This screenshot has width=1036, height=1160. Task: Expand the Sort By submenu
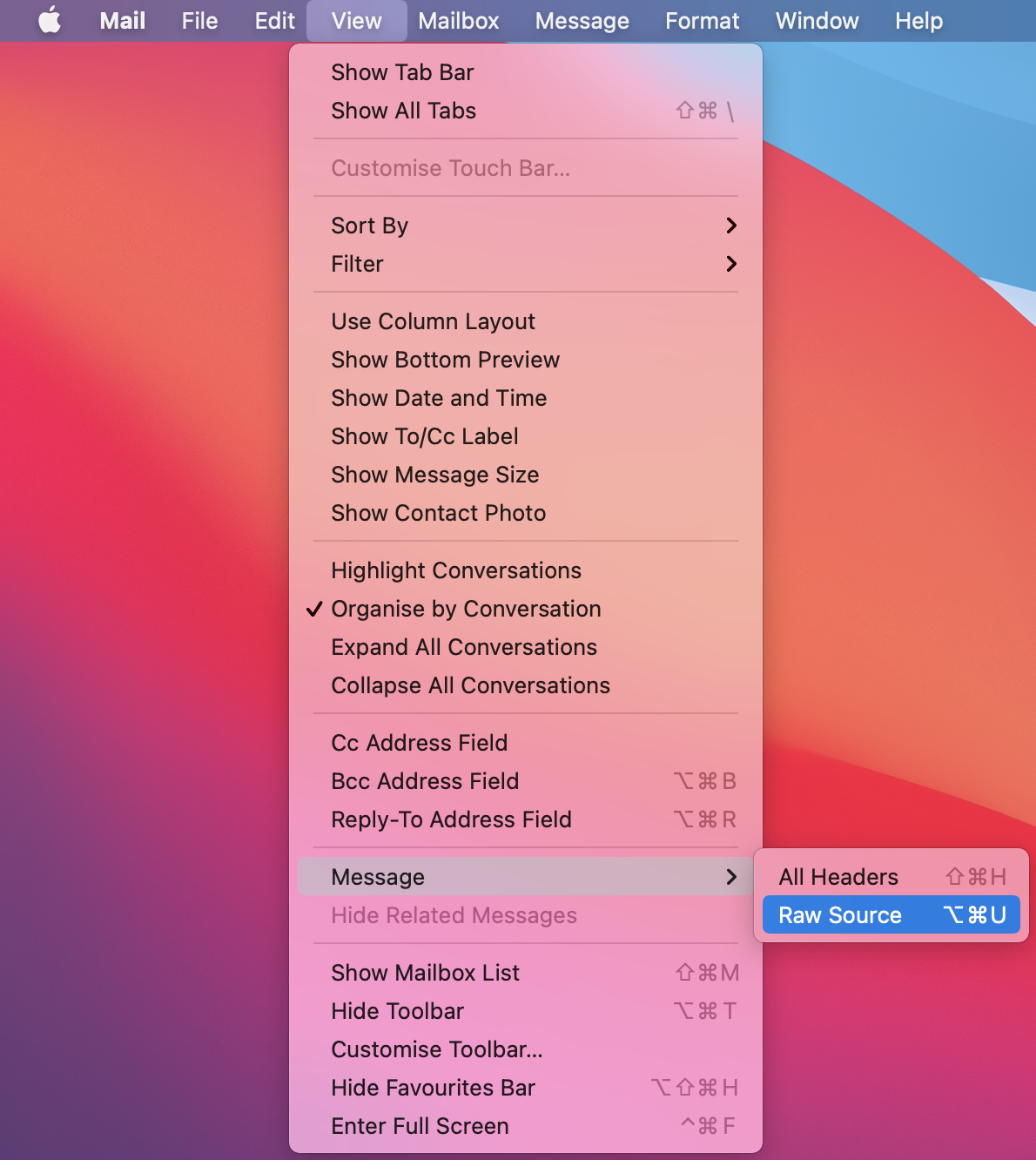click(x=526, y=226)
